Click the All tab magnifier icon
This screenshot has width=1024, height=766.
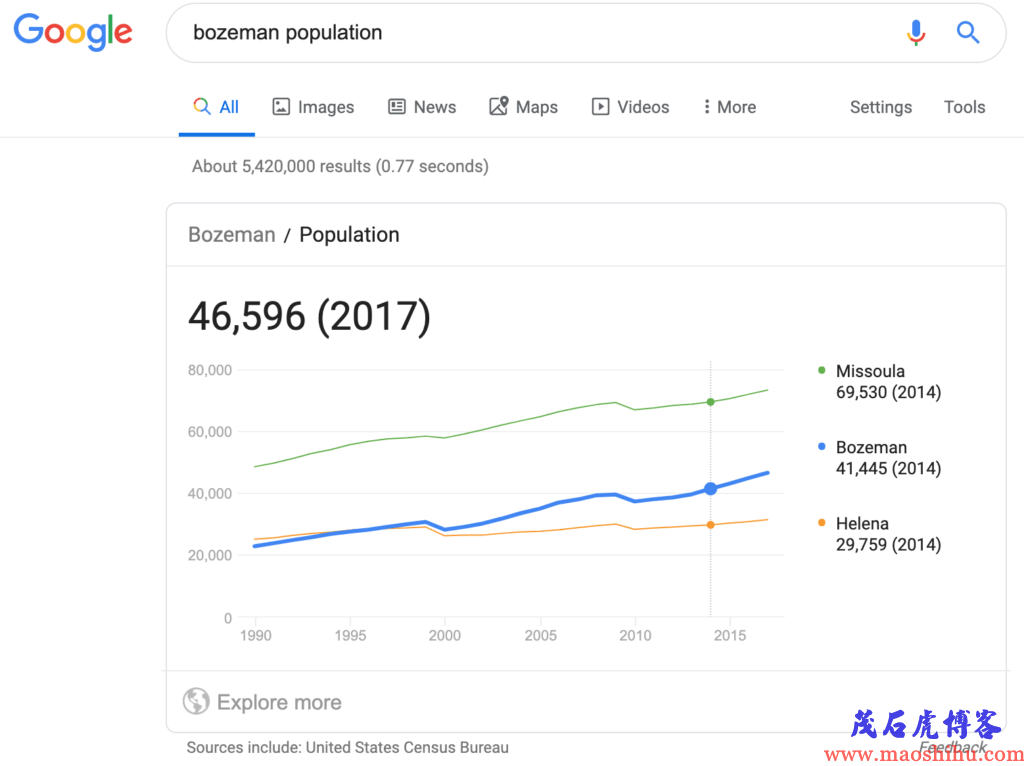point(202,106)
